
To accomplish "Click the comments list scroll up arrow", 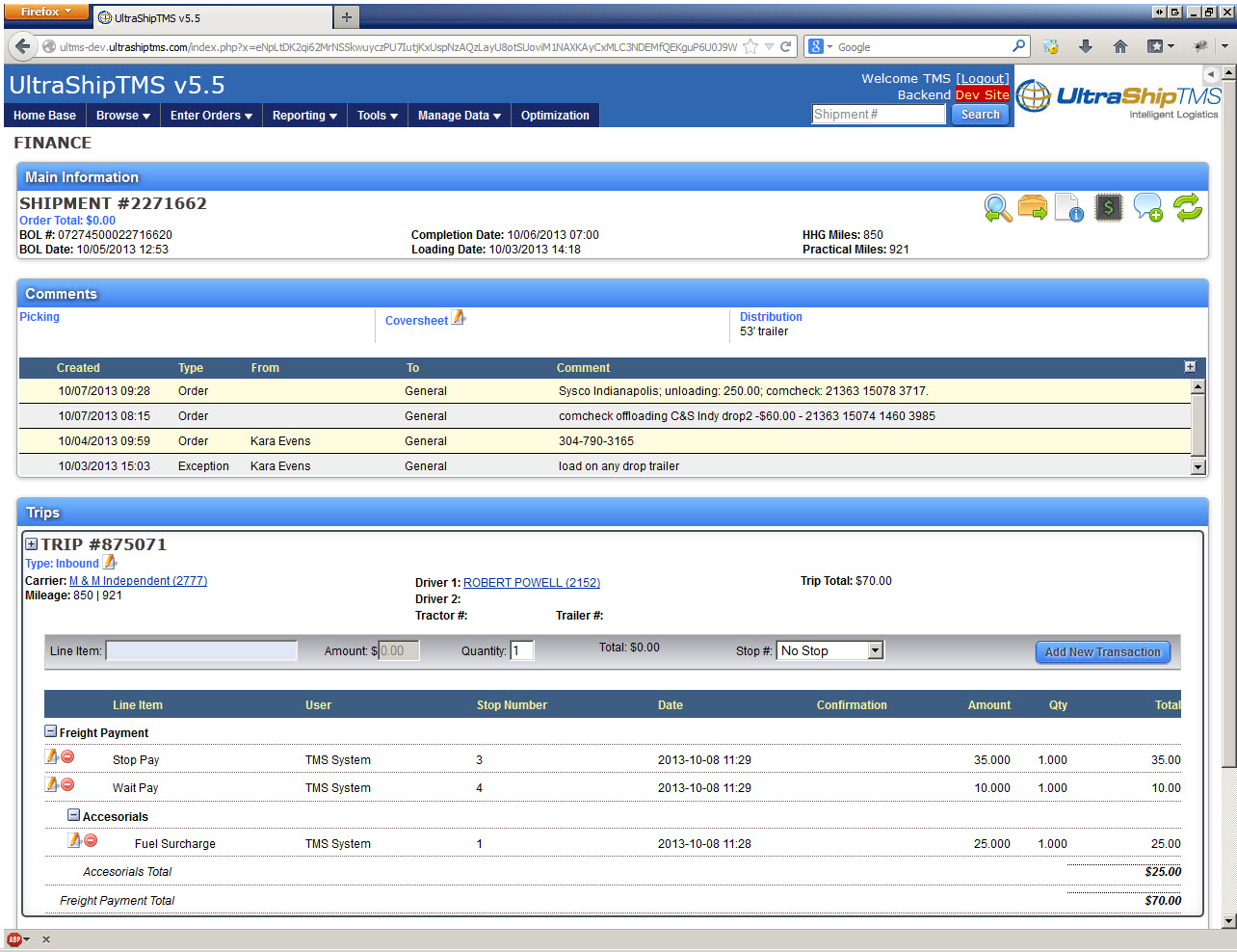I will 1198,386.
